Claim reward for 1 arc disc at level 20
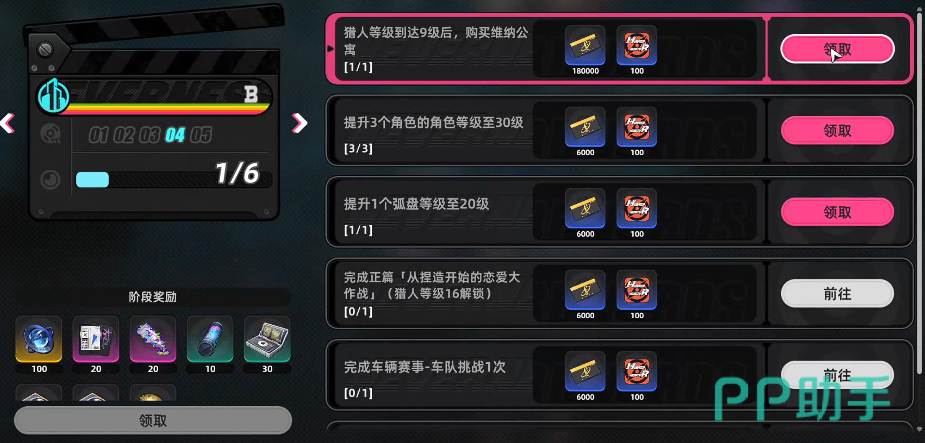 (x=837, y=212)
